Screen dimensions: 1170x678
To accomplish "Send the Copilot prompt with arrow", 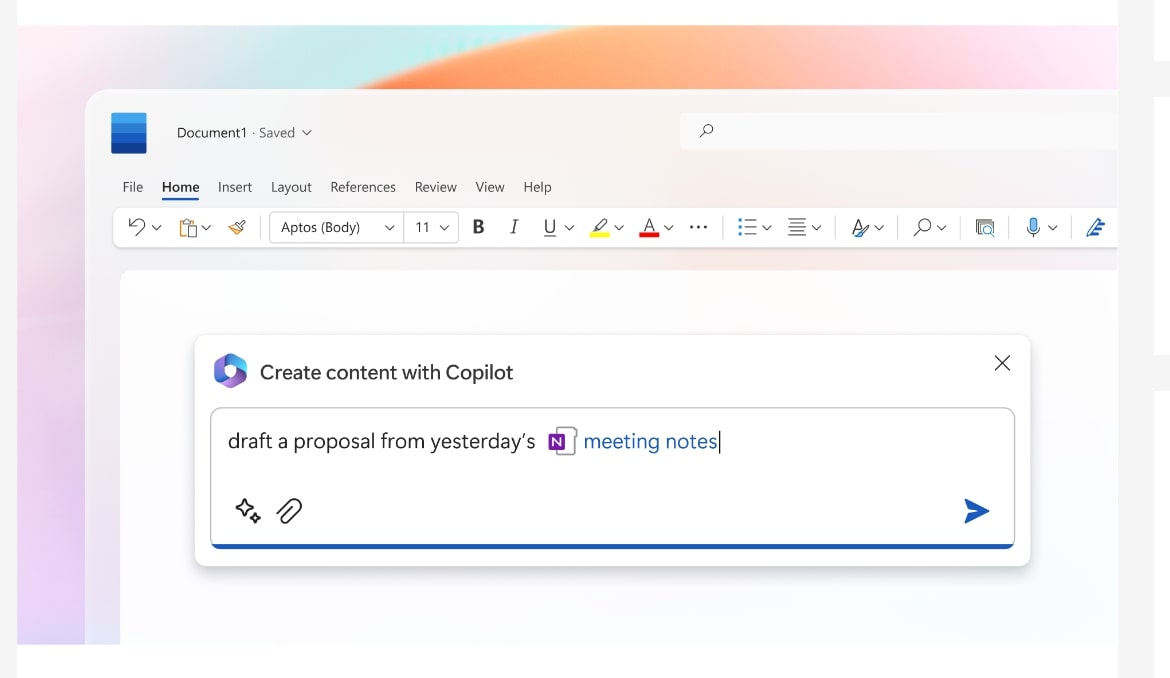I will [976, 511].
